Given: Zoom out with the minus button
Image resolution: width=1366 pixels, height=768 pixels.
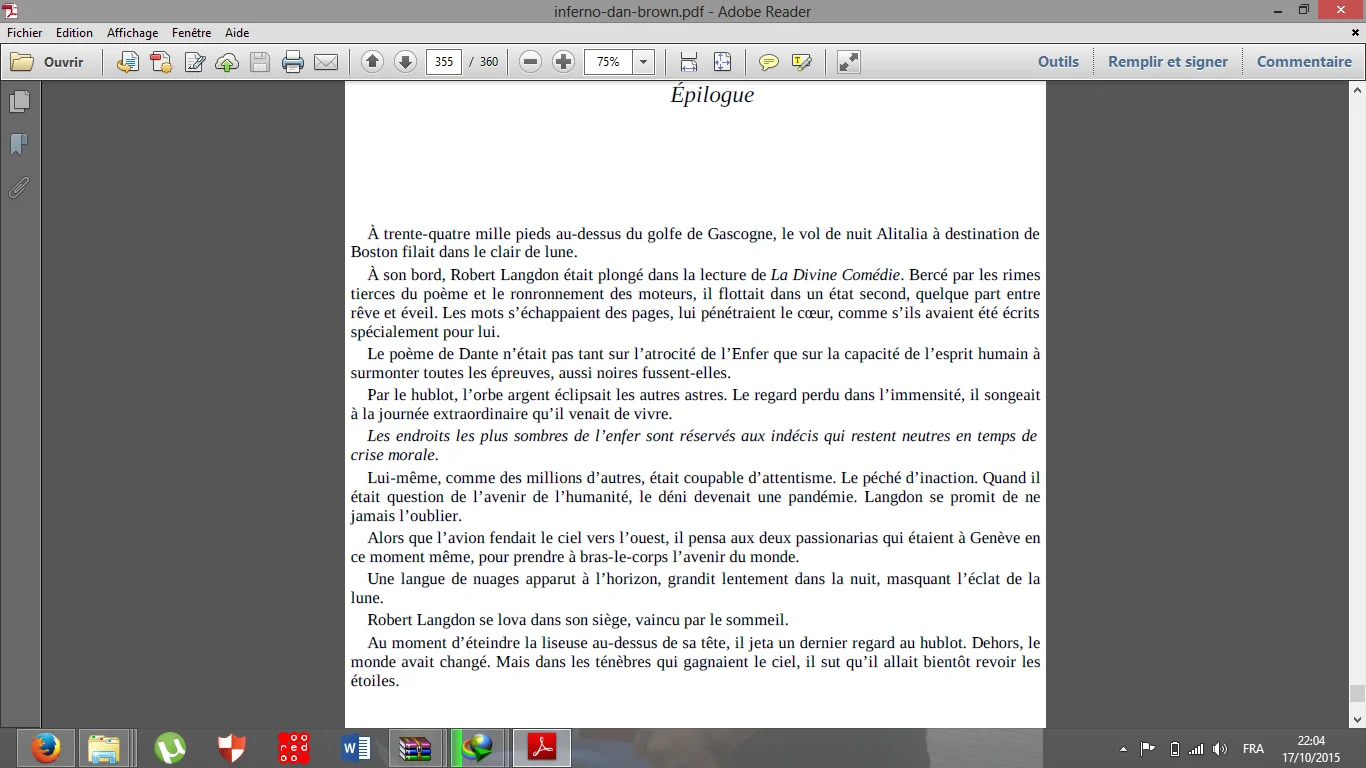Looking at the screenshot, I should (x=531, y=62).
